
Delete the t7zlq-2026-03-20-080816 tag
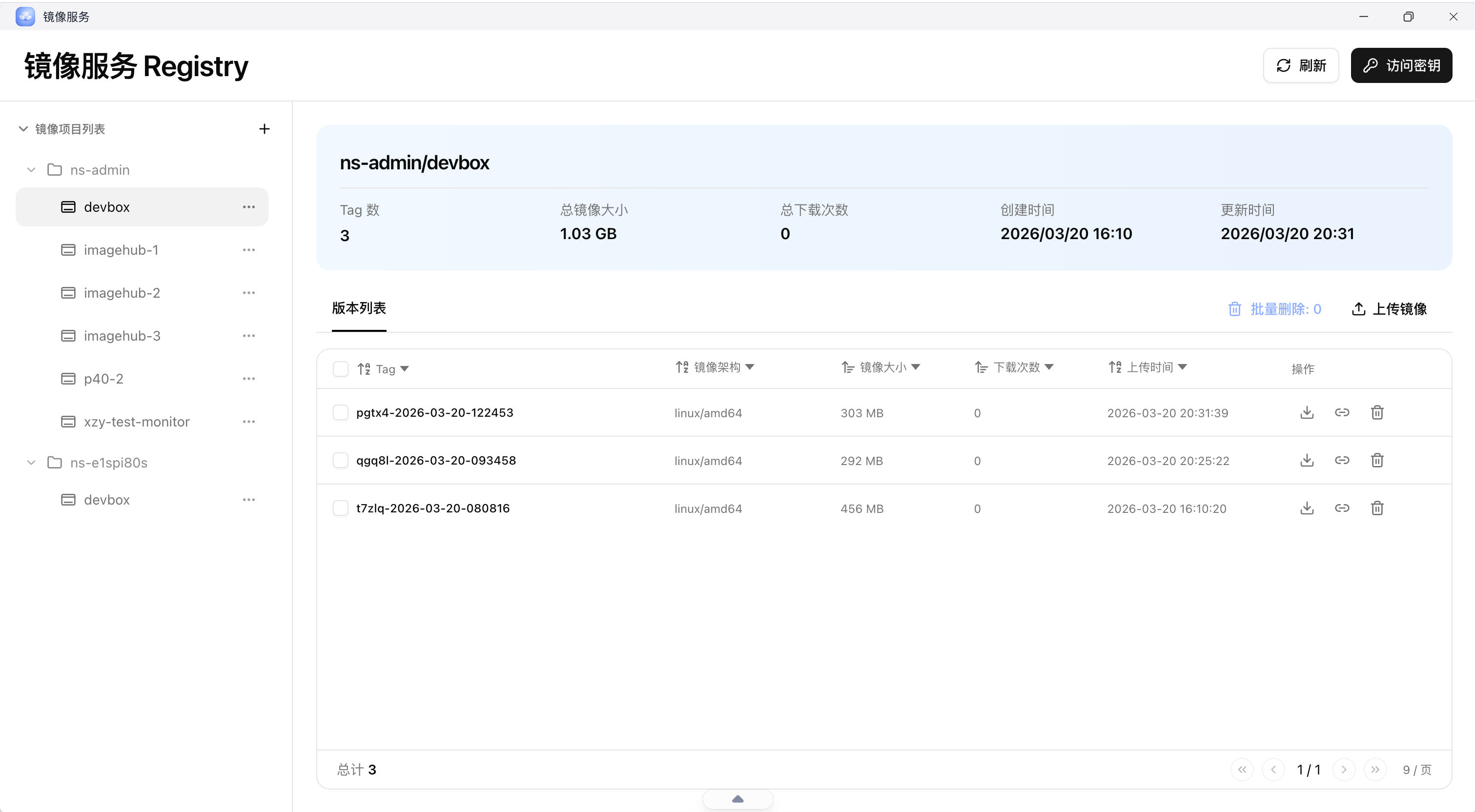(x=1377, y=508)
